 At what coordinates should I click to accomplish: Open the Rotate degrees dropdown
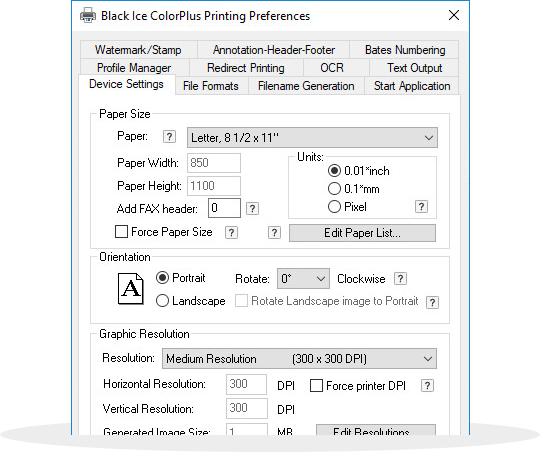coord(303,278)
